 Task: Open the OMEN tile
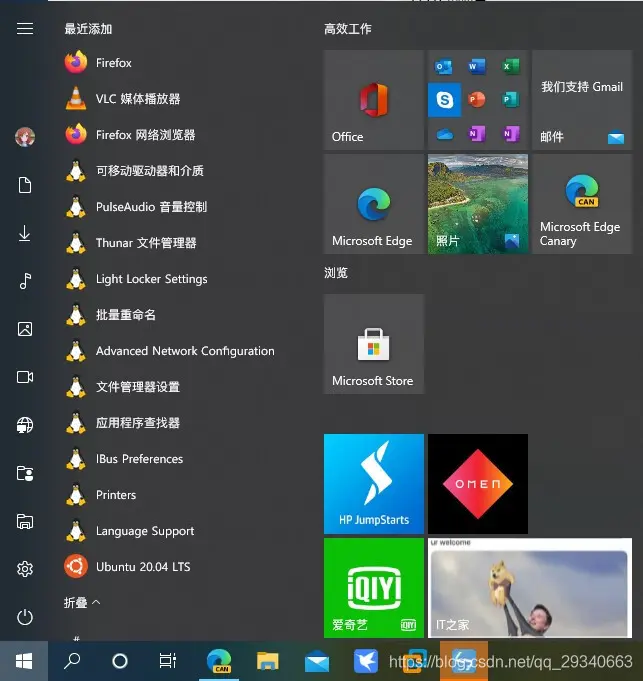click(x=478, y=484)
